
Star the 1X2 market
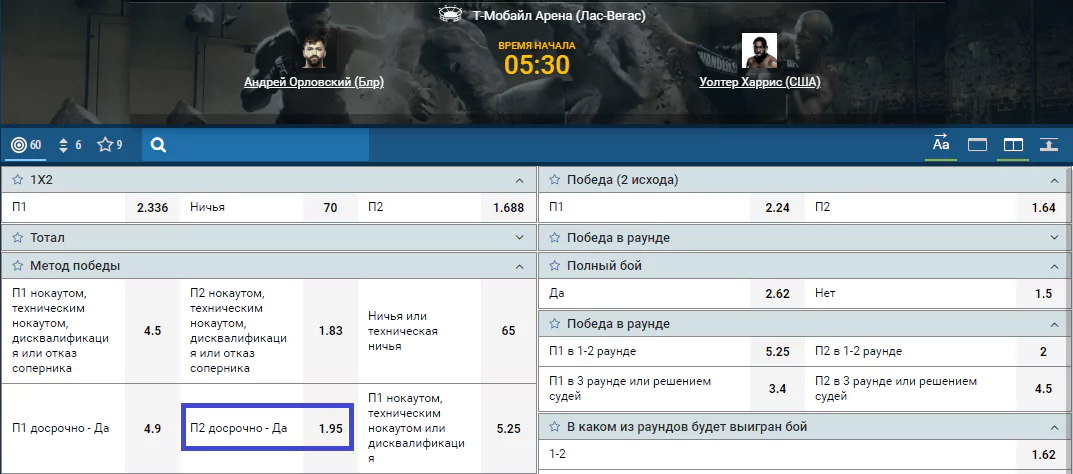[17, 181]
